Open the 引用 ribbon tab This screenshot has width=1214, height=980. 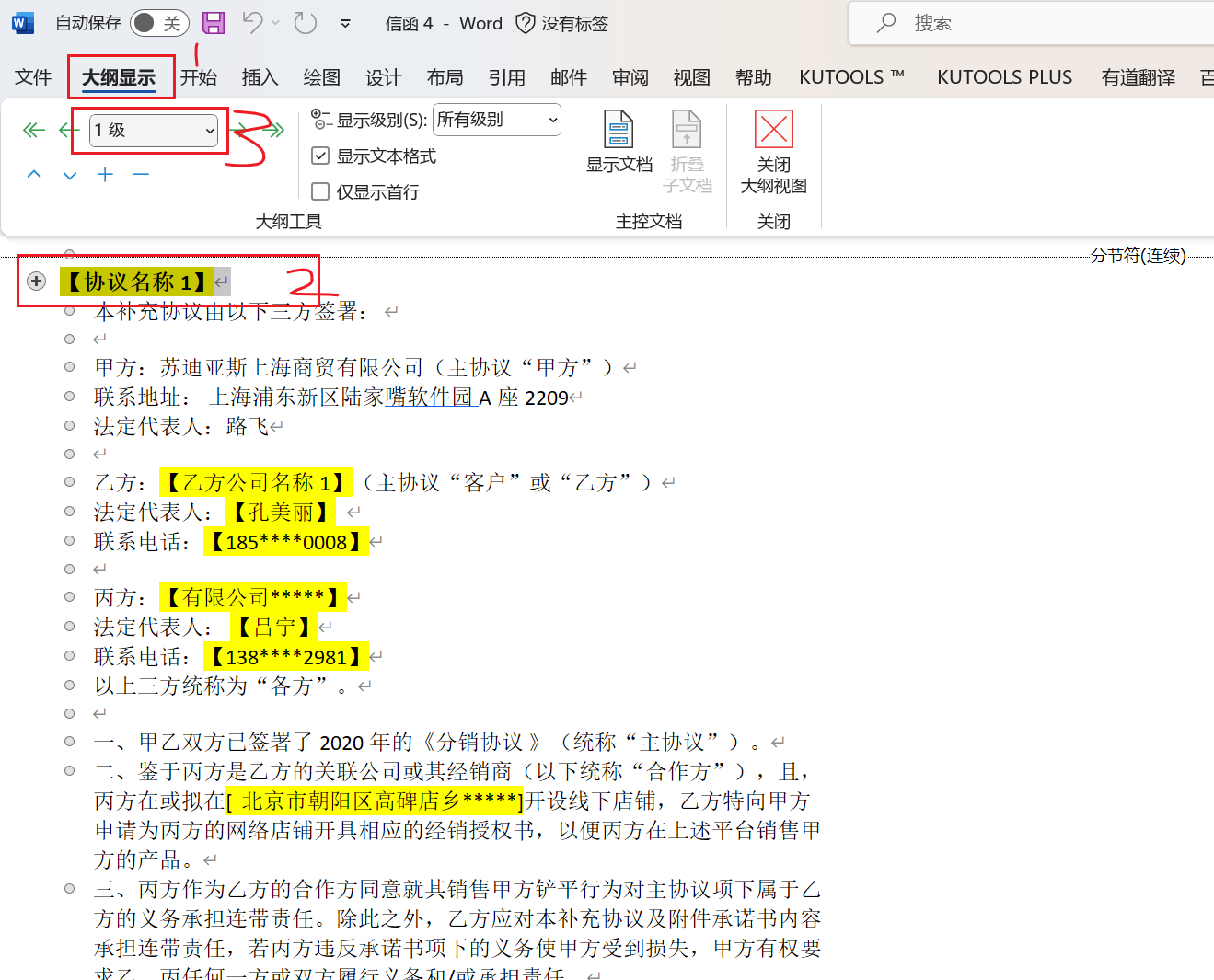(506, 77)
